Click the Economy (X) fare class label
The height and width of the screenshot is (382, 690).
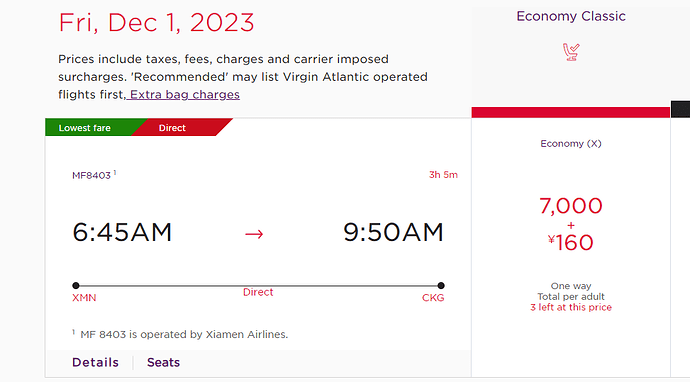pyautogui.click(x=571, y=143)
